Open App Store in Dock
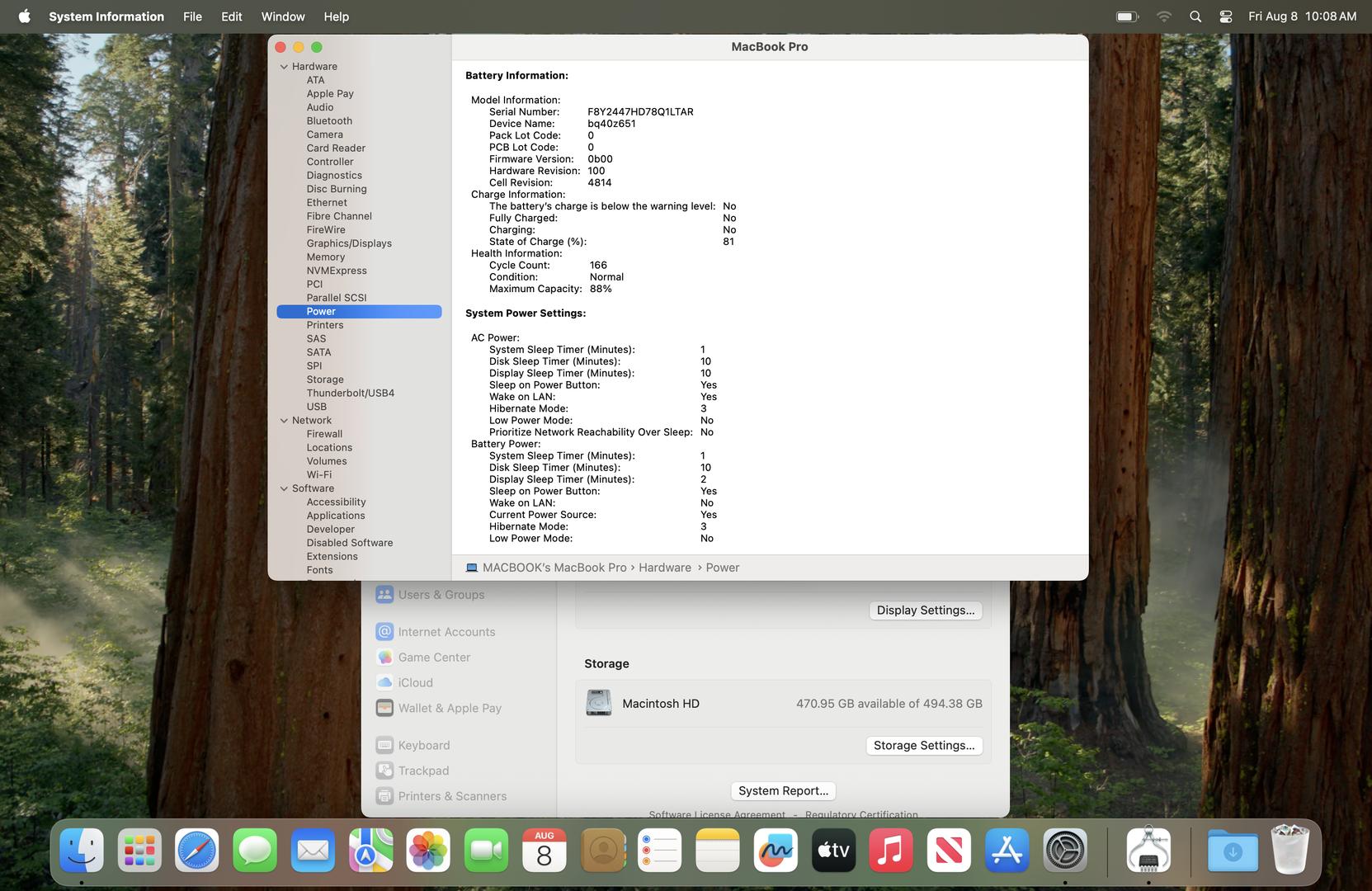The image size is (1372, 891). pos(1007,850)
